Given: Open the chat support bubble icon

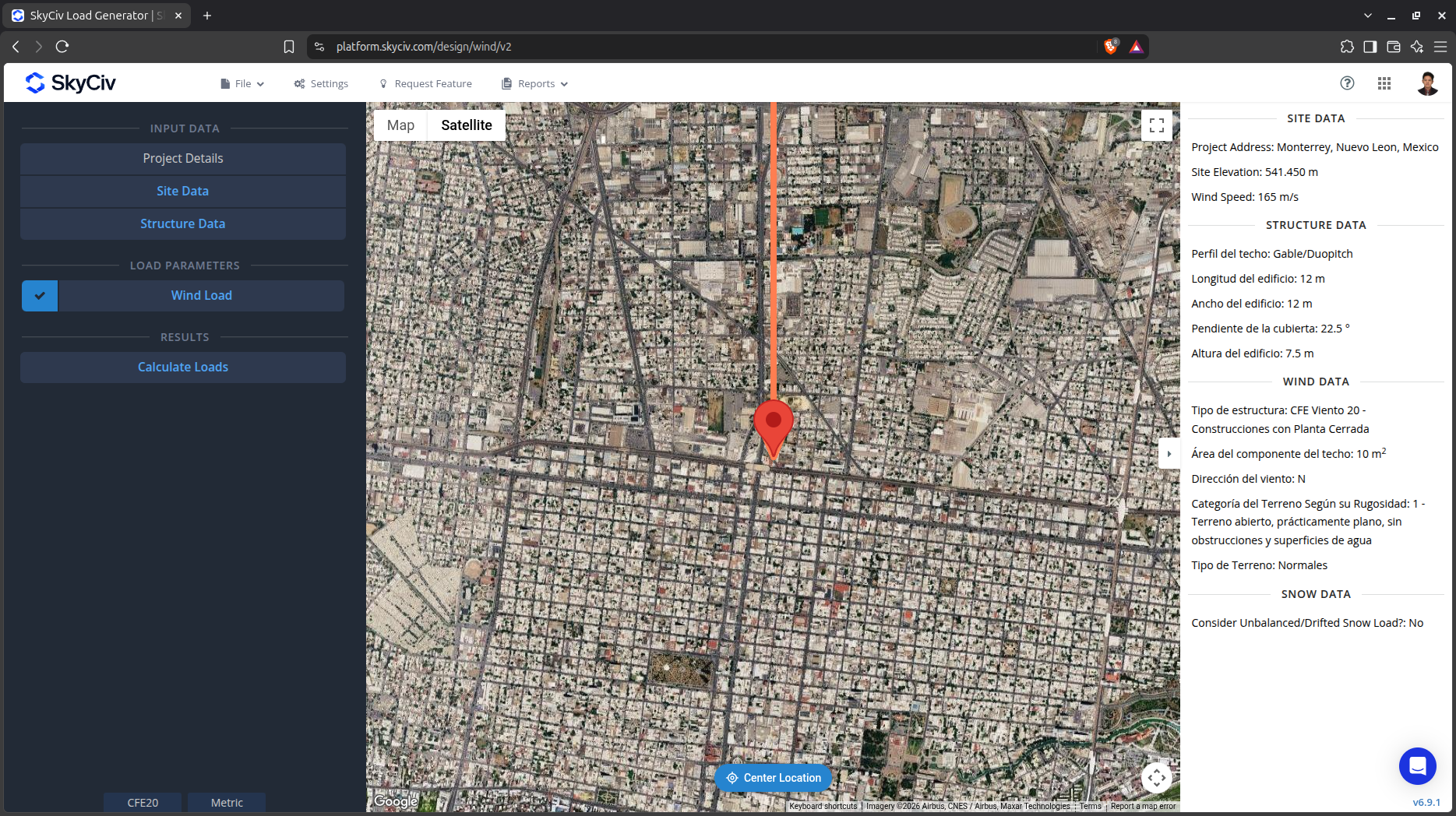Looking at the screenshot, I should [x=1418, y=766].
